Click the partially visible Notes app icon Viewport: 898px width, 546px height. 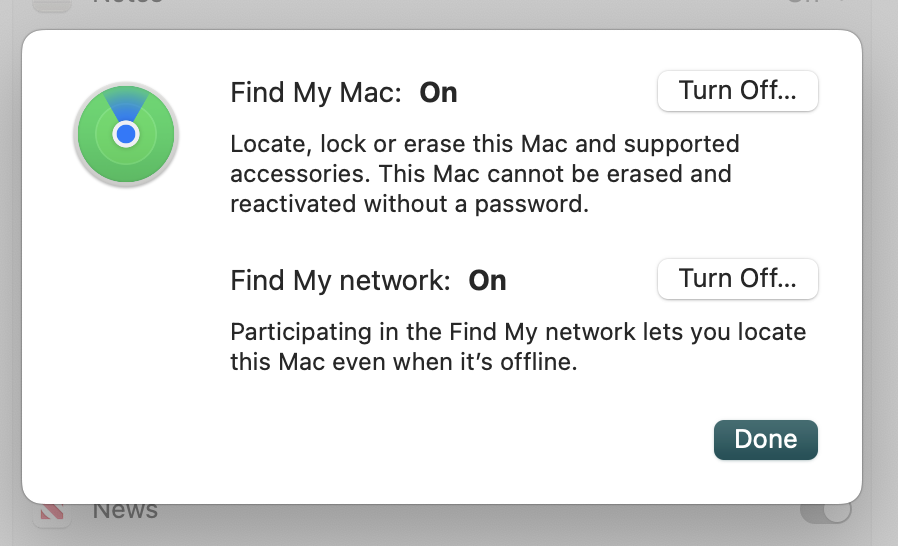tap(53, 3)
